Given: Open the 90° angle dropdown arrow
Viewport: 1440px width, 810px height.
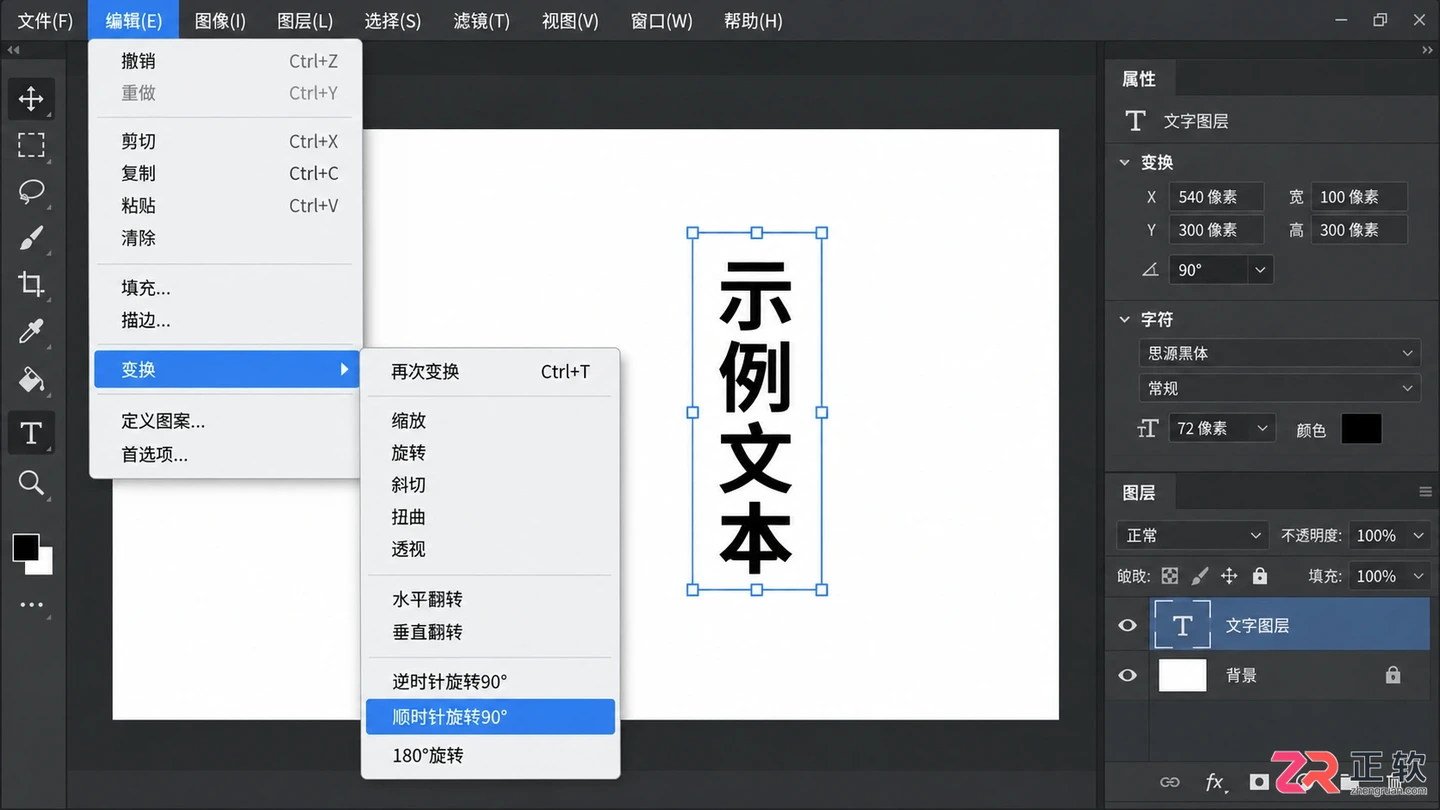Looking at the screenshot, I should click(1260, 270).
